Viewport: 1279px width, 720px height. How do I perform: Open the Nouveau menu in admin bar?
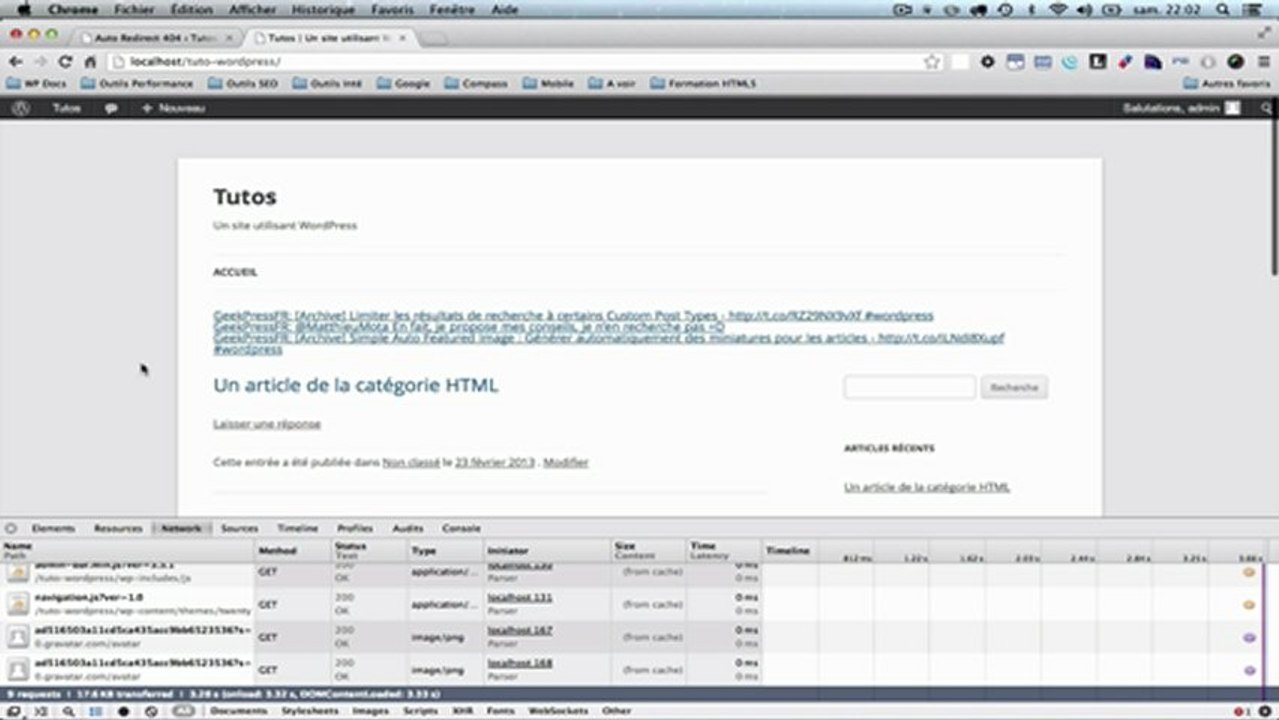tap(173, 108)
